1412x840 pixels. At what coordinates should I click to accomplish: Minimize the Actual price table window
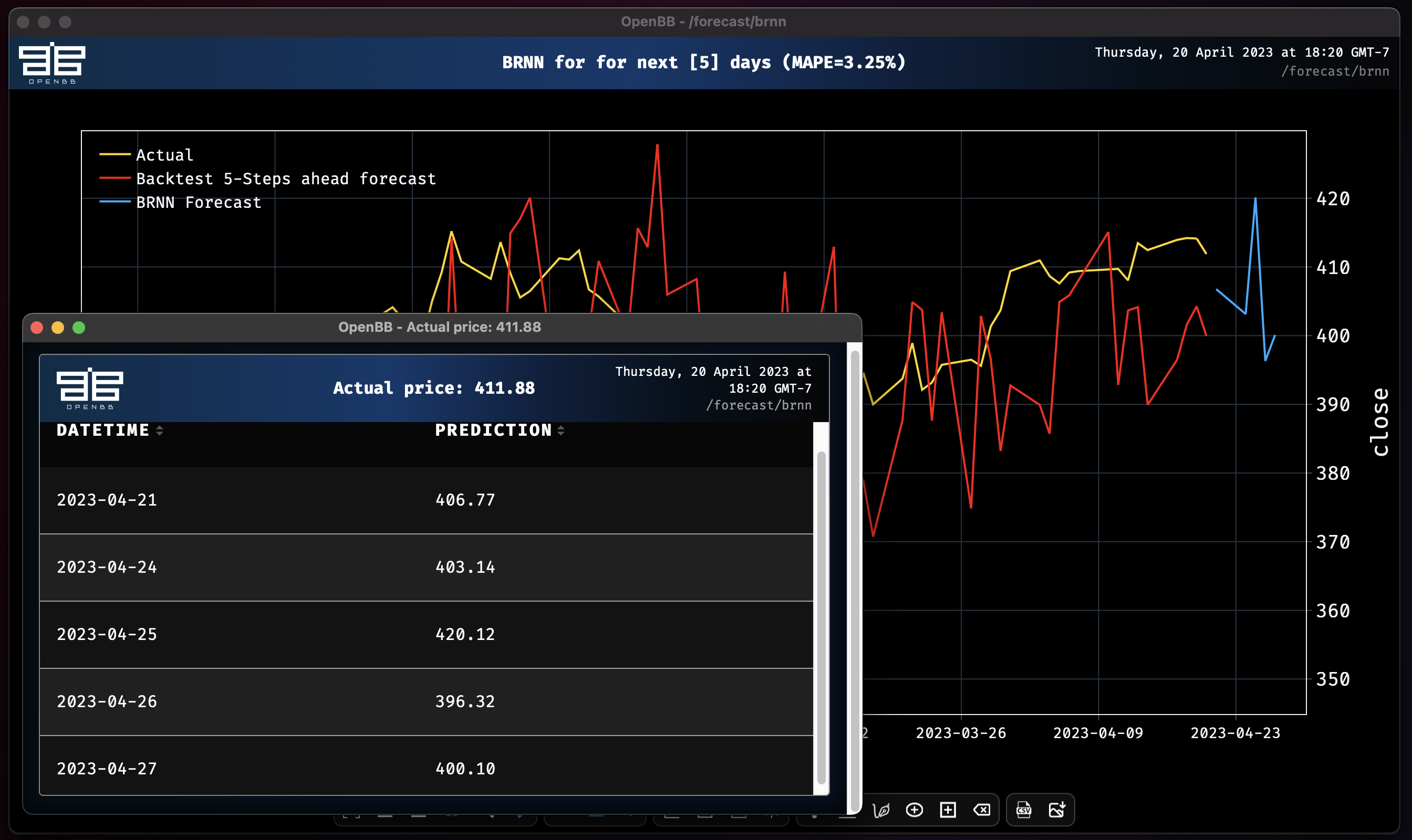coord(58,328)
